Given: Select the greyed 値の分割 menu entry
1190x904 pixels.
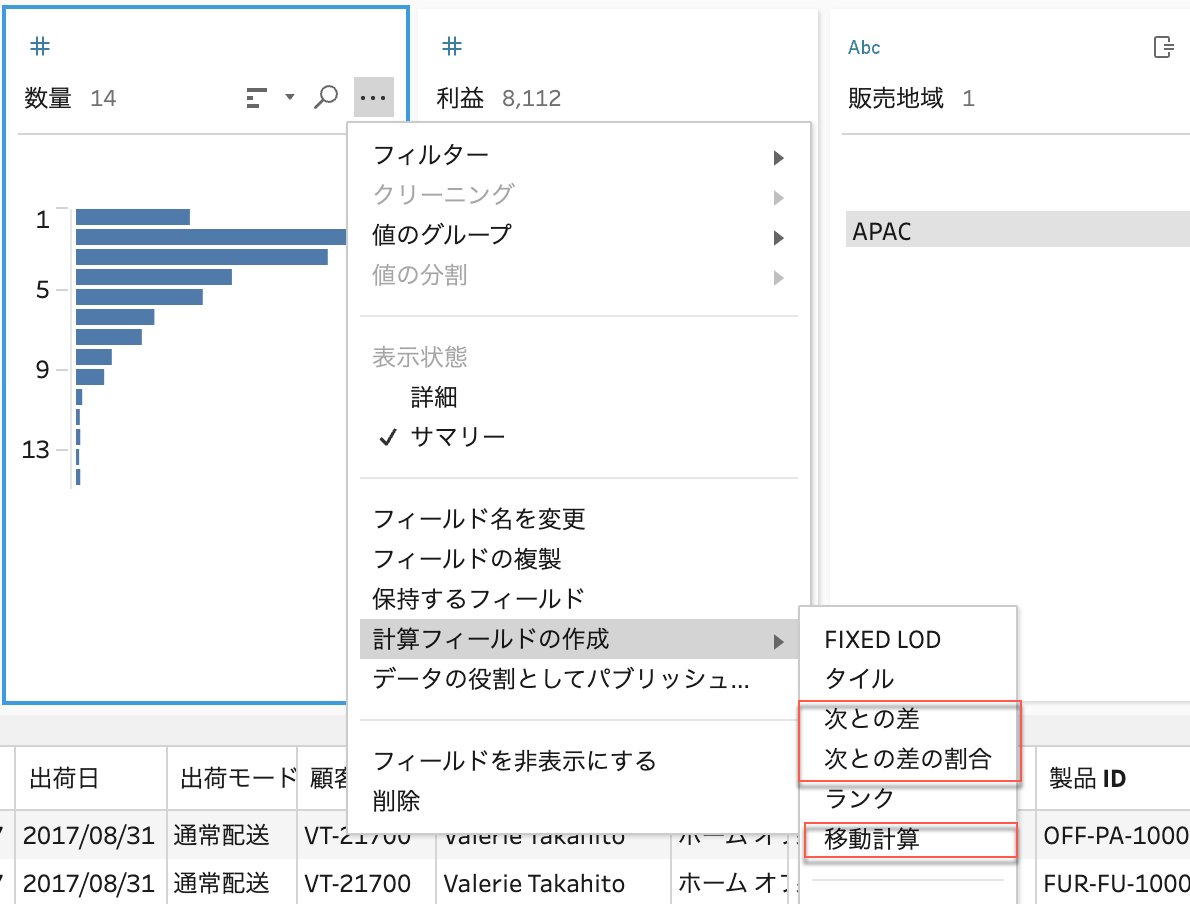Looking at the screenshot, I should point(578,275).
